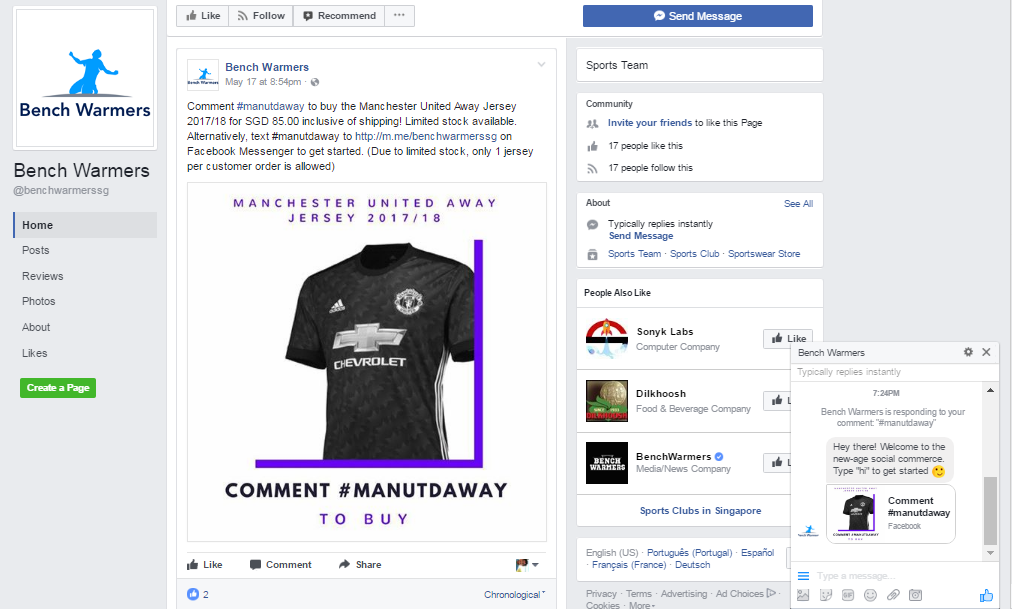Screen dimensions: 1012x609
Task: Like the Manchester United jersey post
Action: click(205, 564)
